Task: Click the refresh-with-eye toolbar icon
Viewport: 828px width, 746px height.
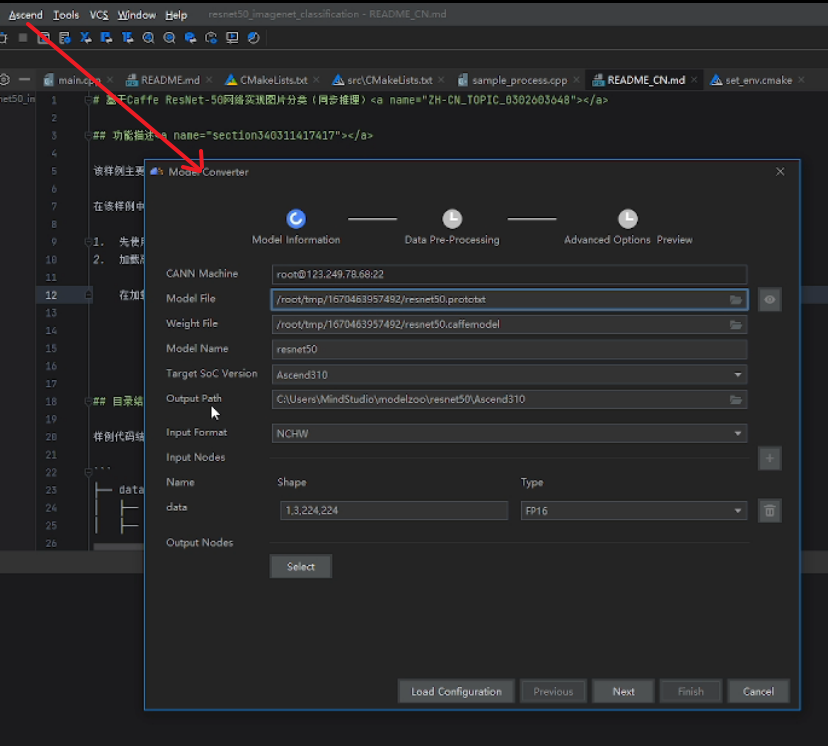Action: tap(211, 37)
